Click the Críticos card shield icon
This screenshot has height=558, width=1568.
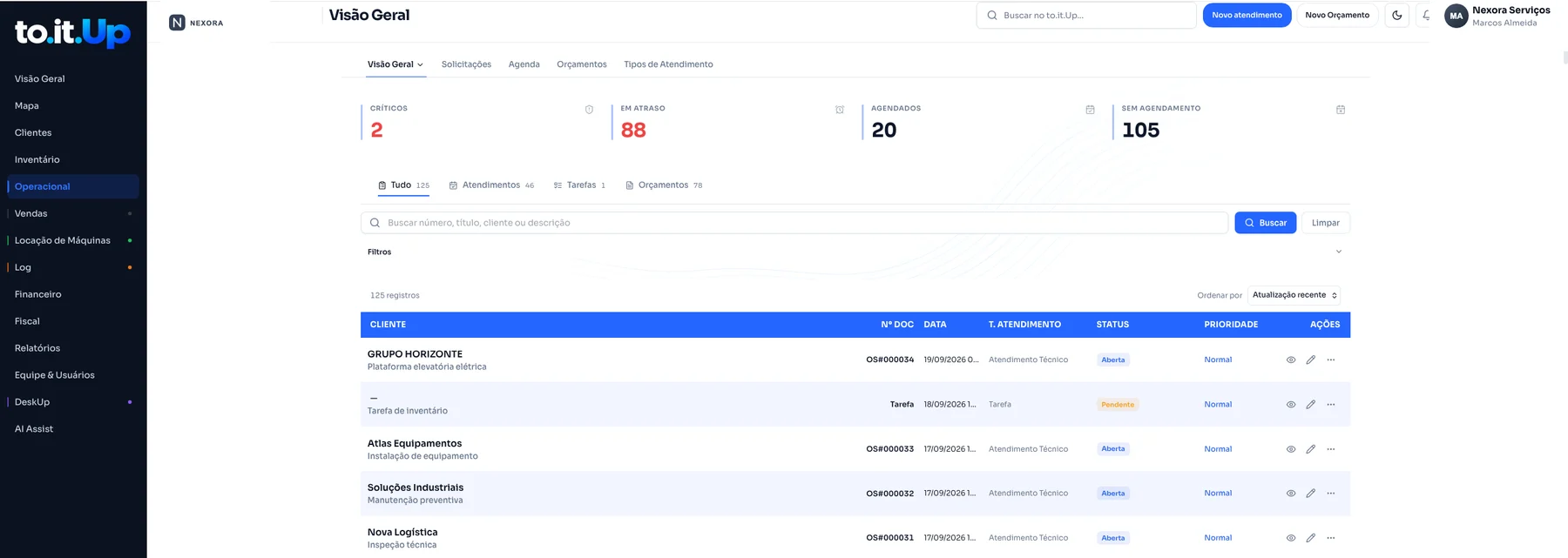(x=589, y=110)
